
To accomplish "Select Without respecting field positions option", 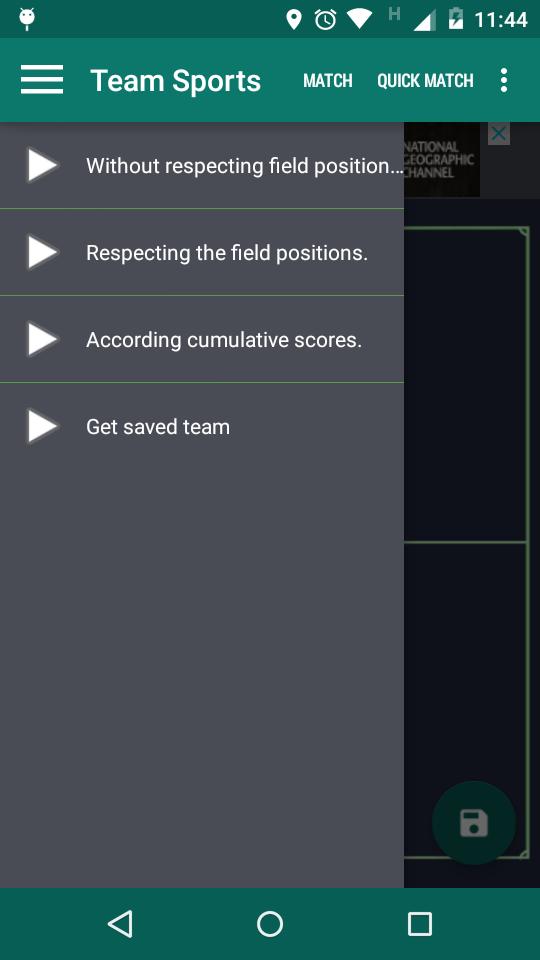I will click(202, 165).
